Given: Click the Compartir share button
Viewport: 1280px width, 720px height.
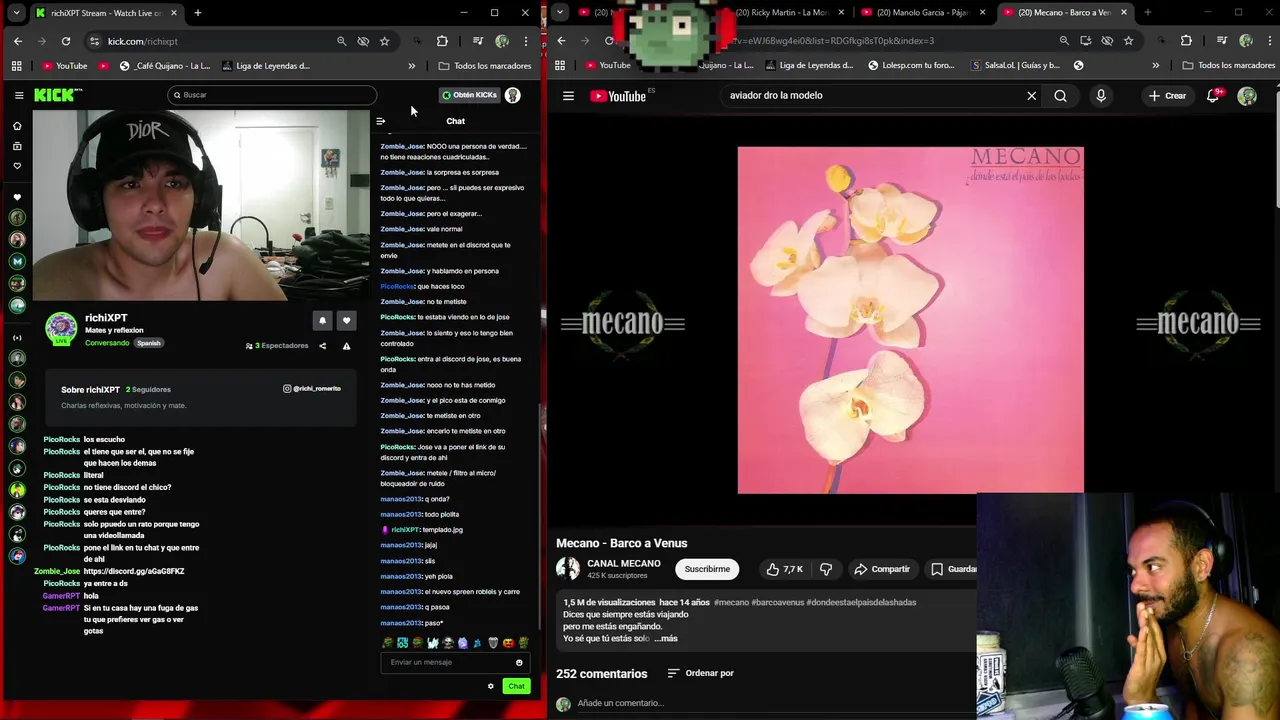Looking at the screenshot, I should [x=881, y=569].
